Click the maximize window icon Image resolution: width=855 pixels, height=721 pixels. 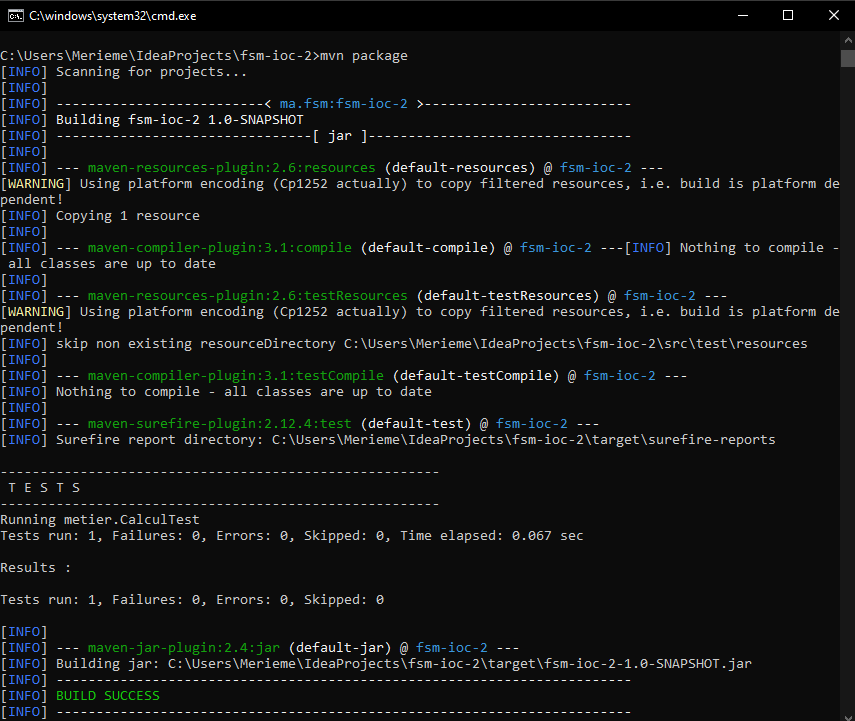coord(787,15)
